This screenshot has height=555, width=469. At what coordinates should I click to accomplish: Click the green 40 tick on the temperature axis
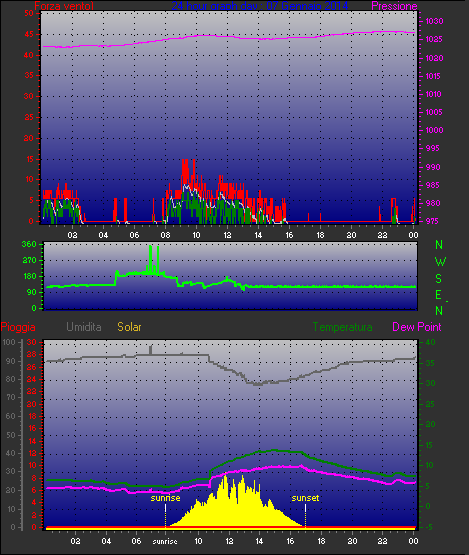[430, 342]
